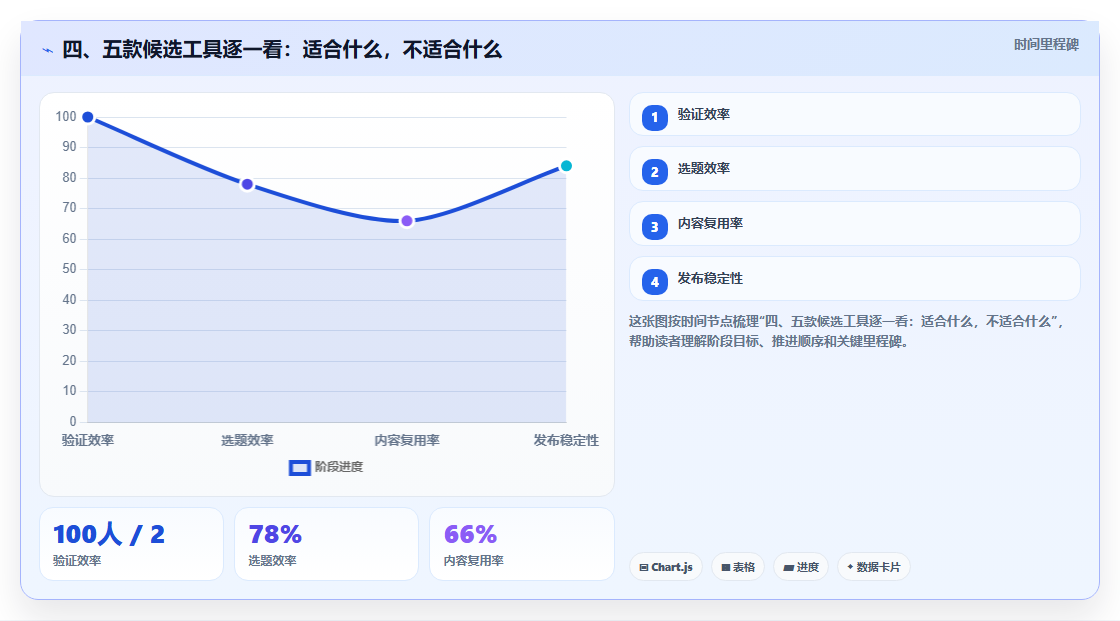Click the y-axis value 100
The width and height of the screenshot is (1120, 621).
(66, 116)
